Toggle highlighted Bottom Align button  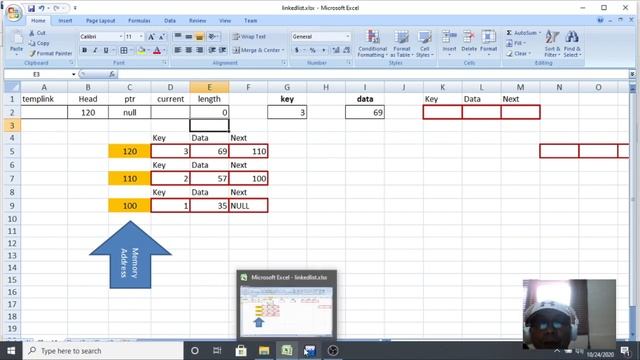tap(199, 37)
